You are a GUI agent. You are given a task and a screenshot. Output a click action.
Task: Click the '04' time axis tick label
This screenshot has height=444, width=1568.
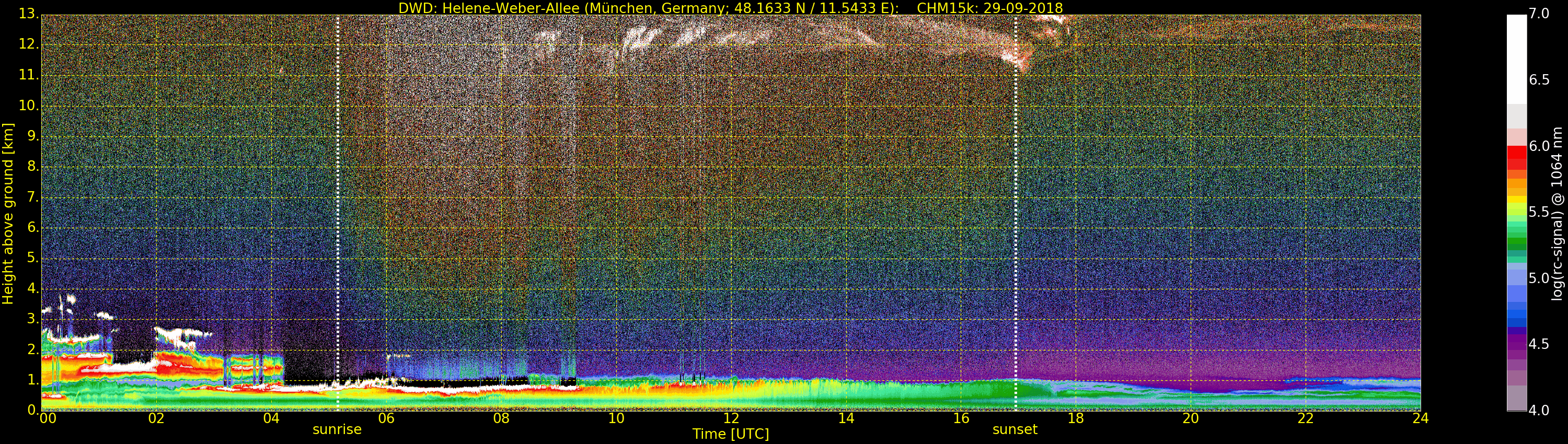pos(271,418)
